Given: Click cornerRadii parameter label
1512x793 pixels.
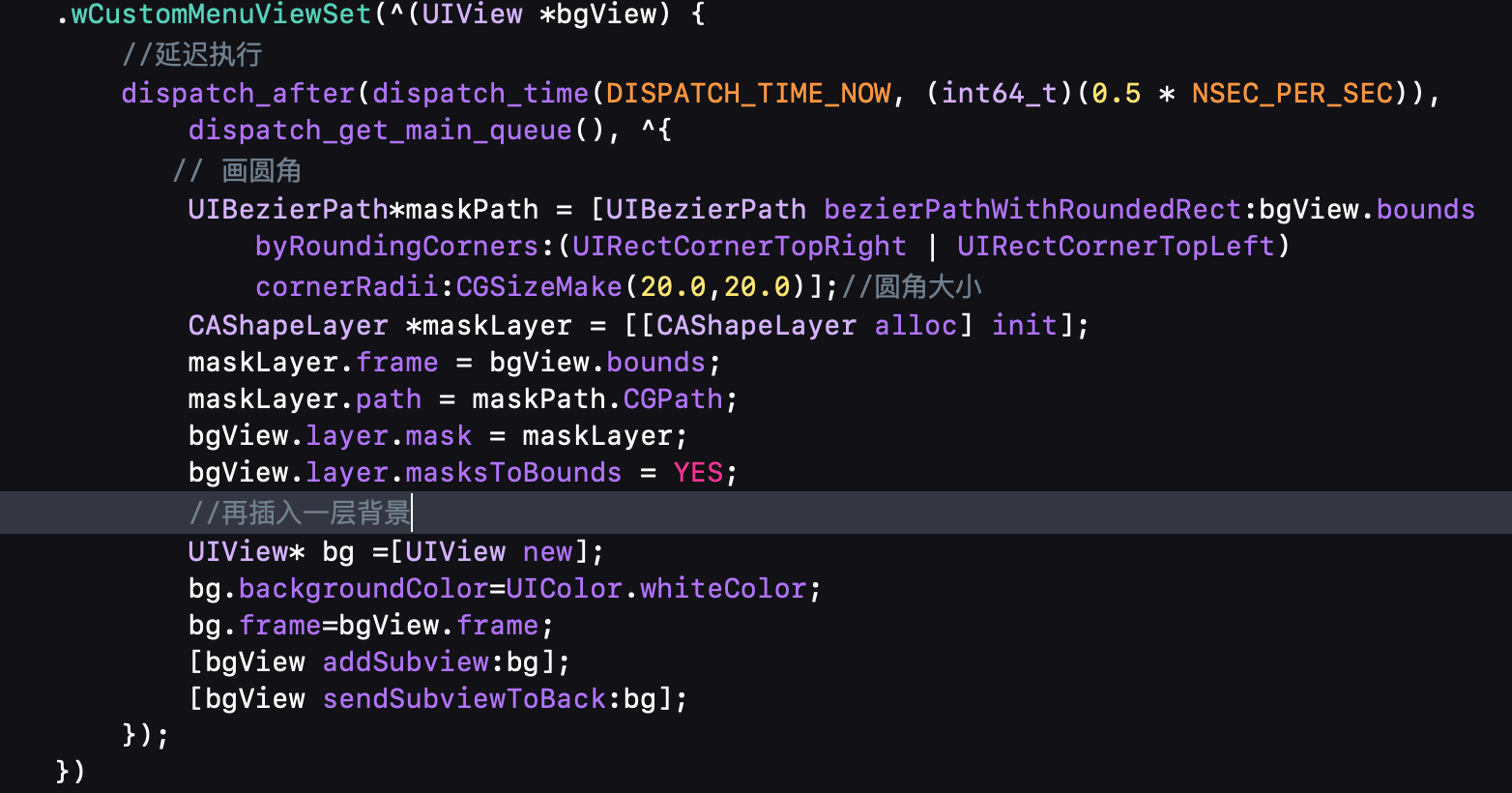Looking at the screenshot, I should pos(347,287).
